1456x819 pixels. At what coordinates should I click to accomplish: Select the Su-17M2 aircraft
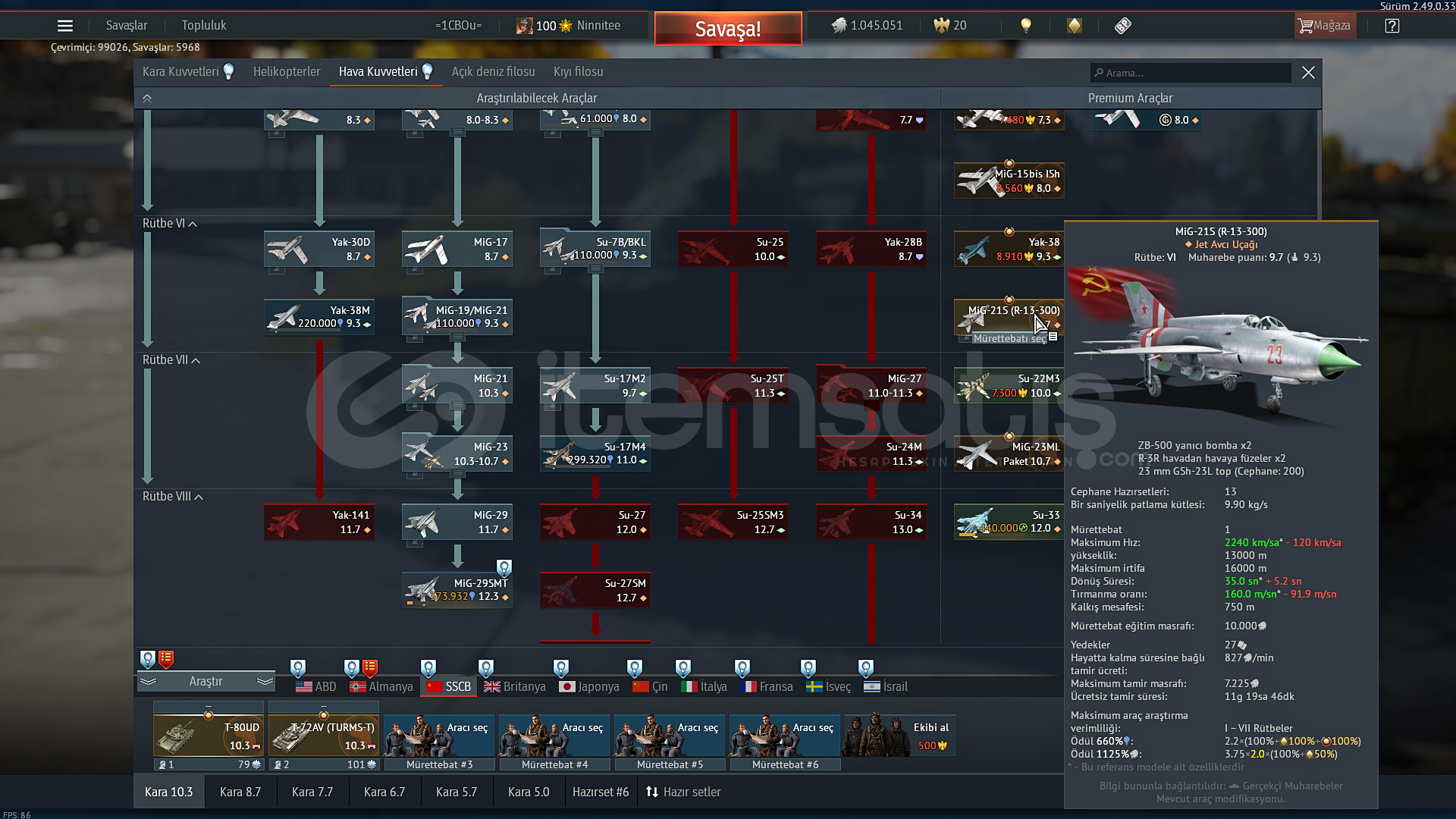pyautogui.click(x=595, y=386)
